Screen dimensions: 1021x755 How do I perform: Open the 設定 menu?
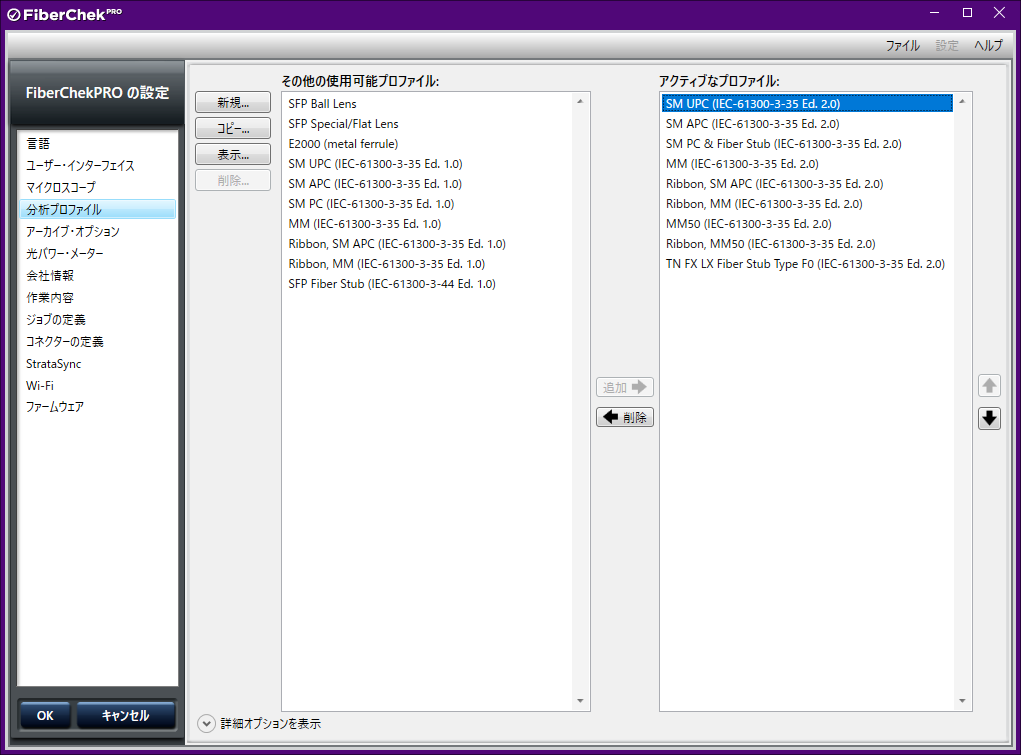947,45
